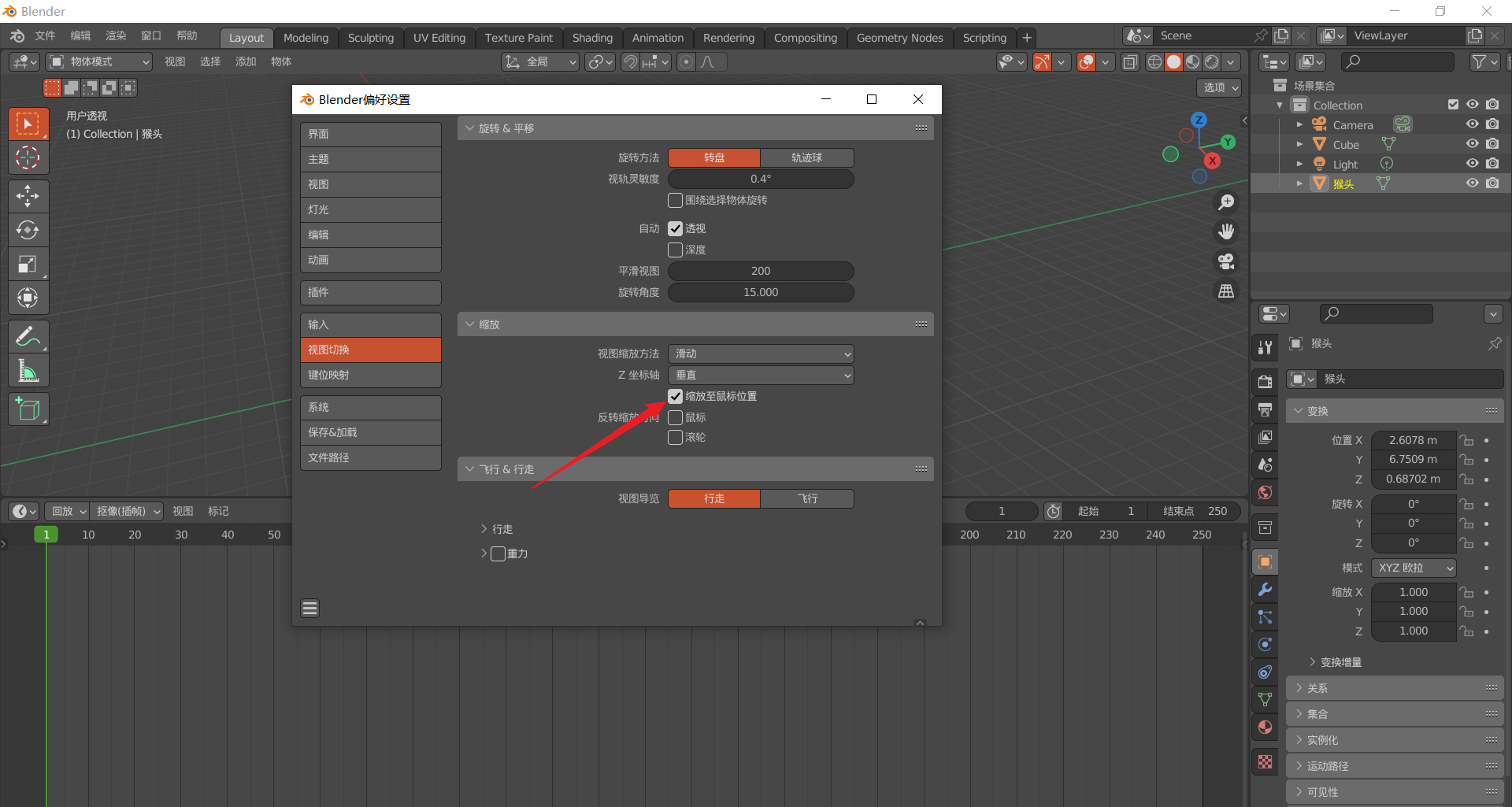Open the Render properties tab
This screenshot has height=807, width=1512.
click(x=1266, y=382)
